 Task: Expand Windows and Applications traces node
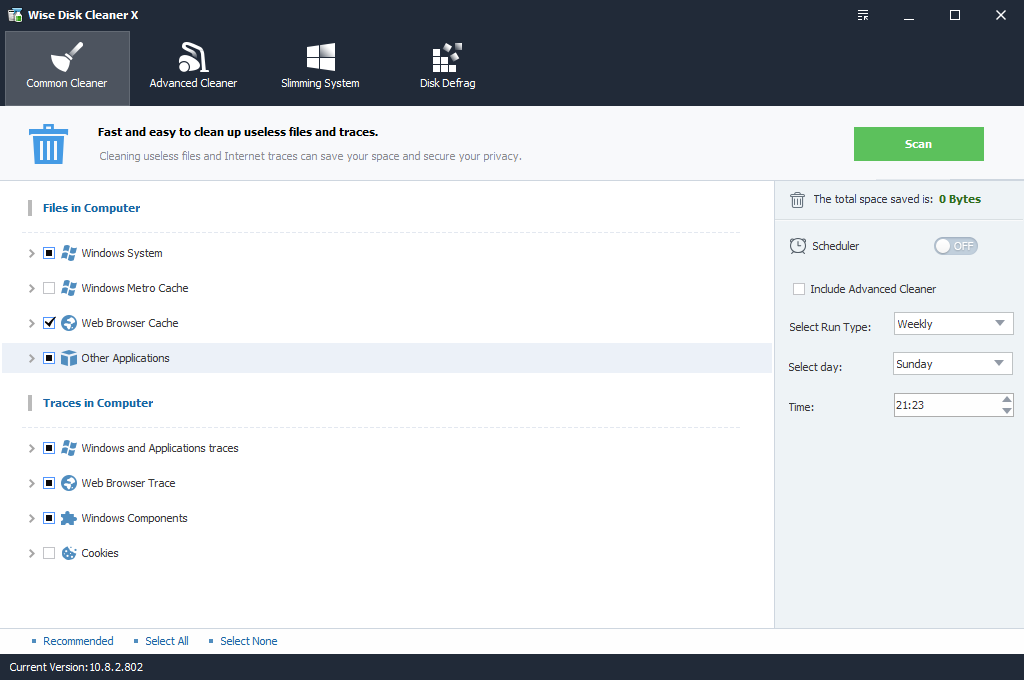[x=31, y=448]
